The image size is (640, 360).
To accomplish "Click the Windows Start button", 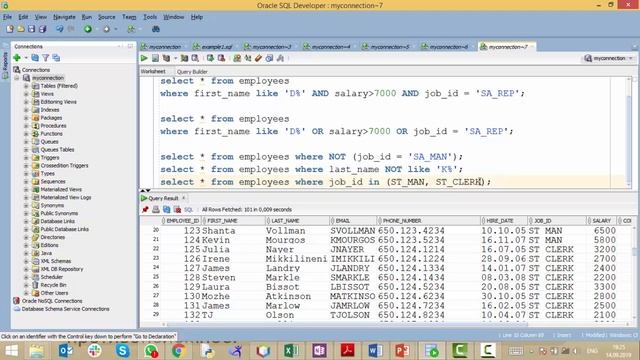I will (x=11, y=351).
